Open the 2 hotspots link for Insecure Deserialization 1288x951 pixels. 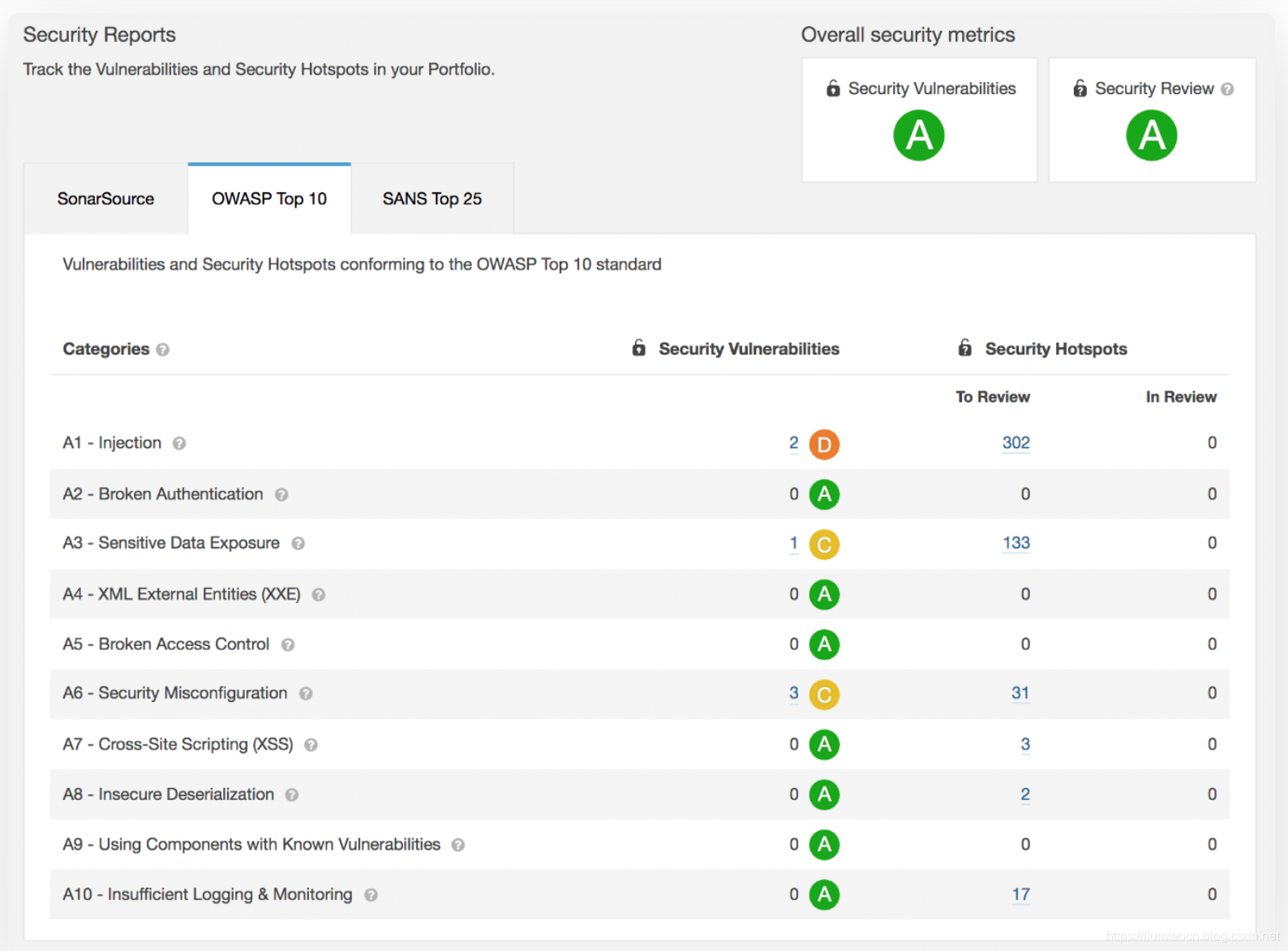point(1025,794)
